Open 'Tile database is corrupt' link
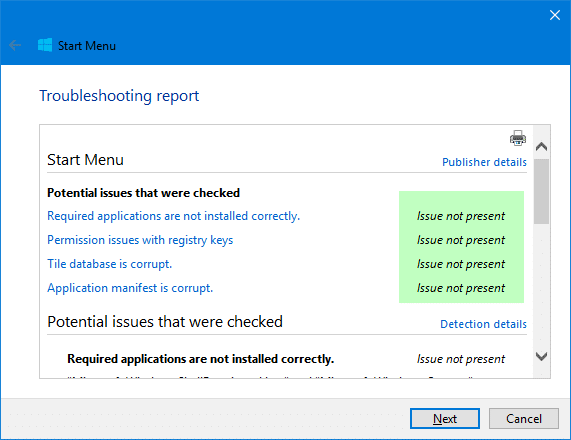Viewport: 571px width, 440px height. 109,264
